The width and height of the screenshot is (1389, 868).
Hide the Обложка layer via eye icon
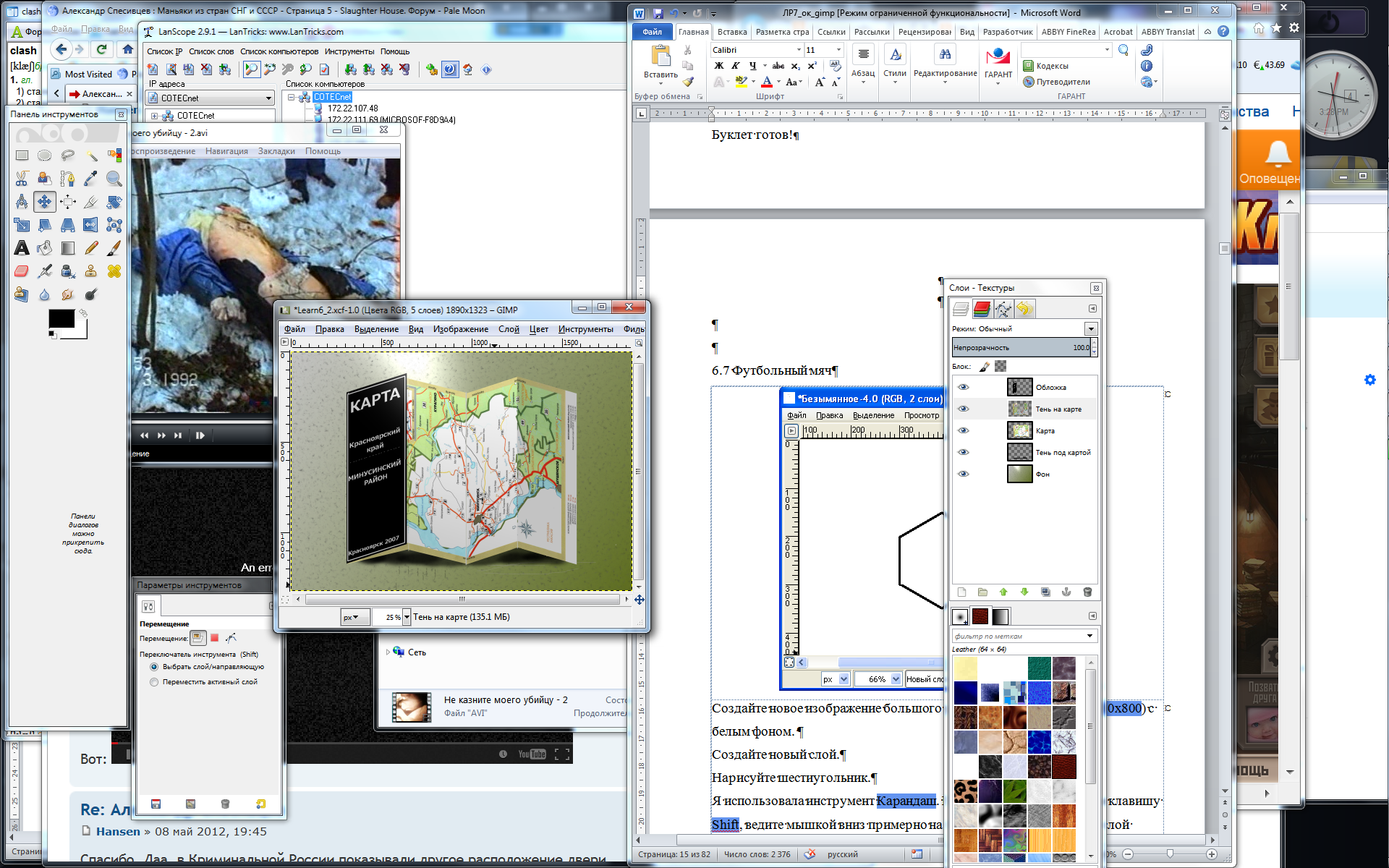963,387
